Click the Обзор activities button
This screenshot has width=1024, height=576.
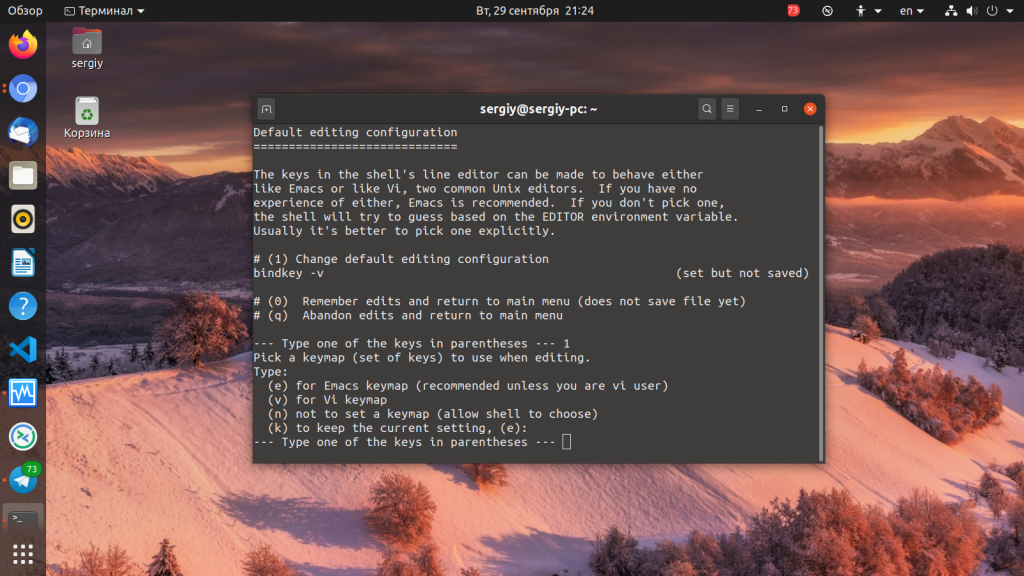tap(25, 11)
